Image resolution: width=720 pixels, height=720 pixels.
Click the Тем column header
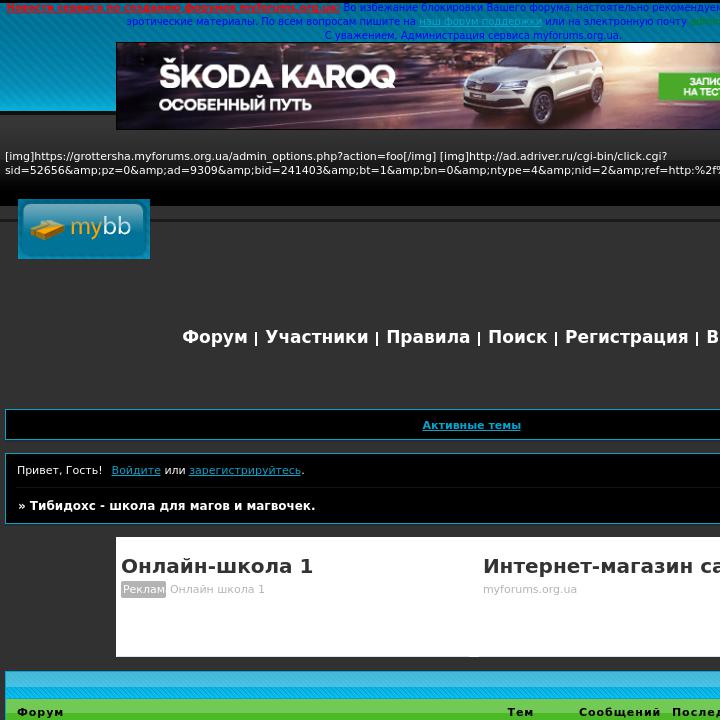click(x=520, y=712)
